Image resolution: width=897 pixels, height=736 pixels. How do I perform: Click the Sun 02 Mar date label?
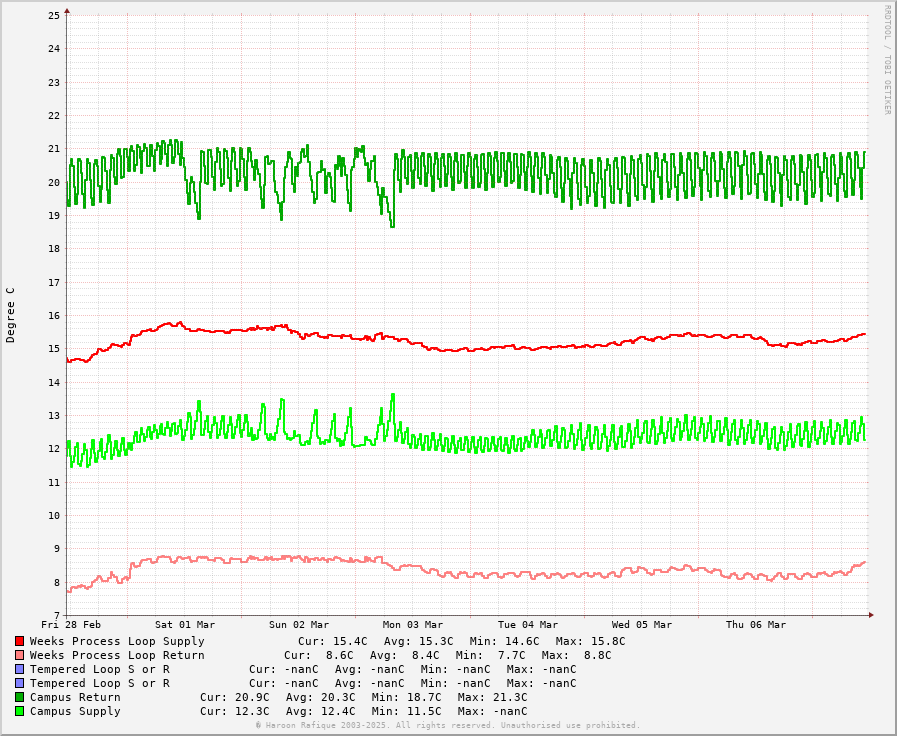(x=299, y=625)
